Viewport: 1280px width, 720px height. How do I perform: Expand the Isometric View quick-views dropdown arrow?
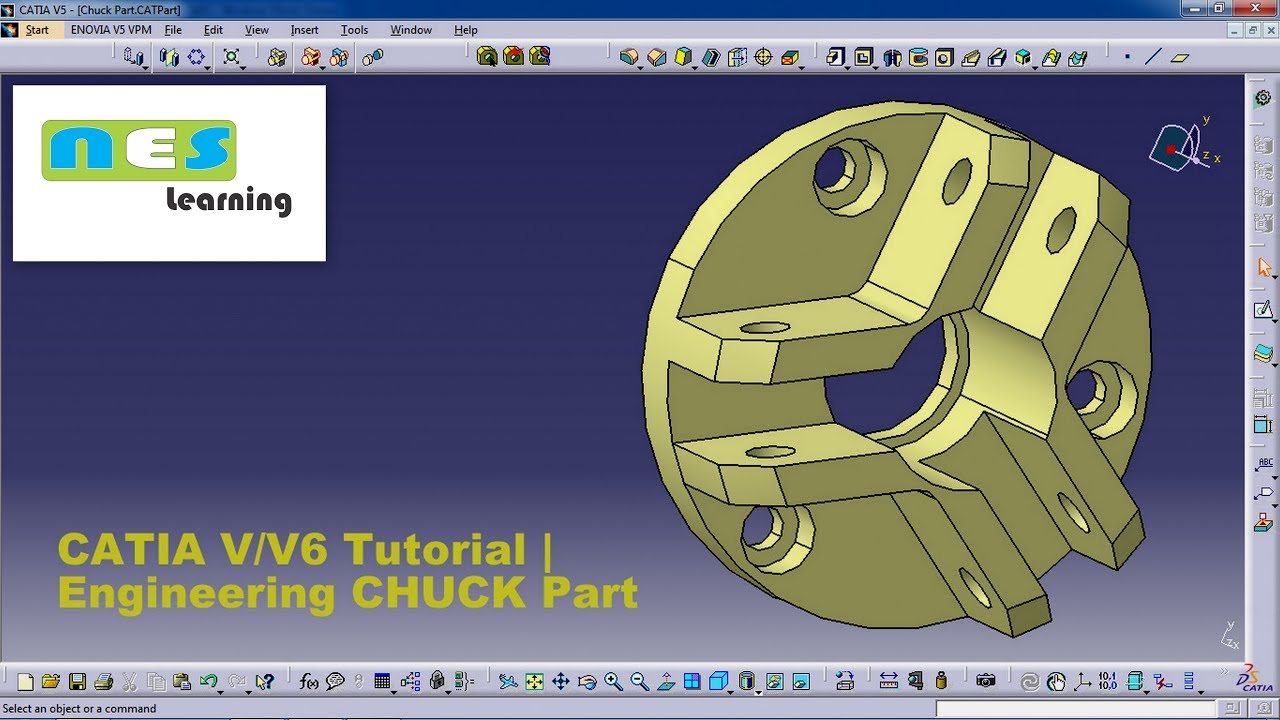730,691
